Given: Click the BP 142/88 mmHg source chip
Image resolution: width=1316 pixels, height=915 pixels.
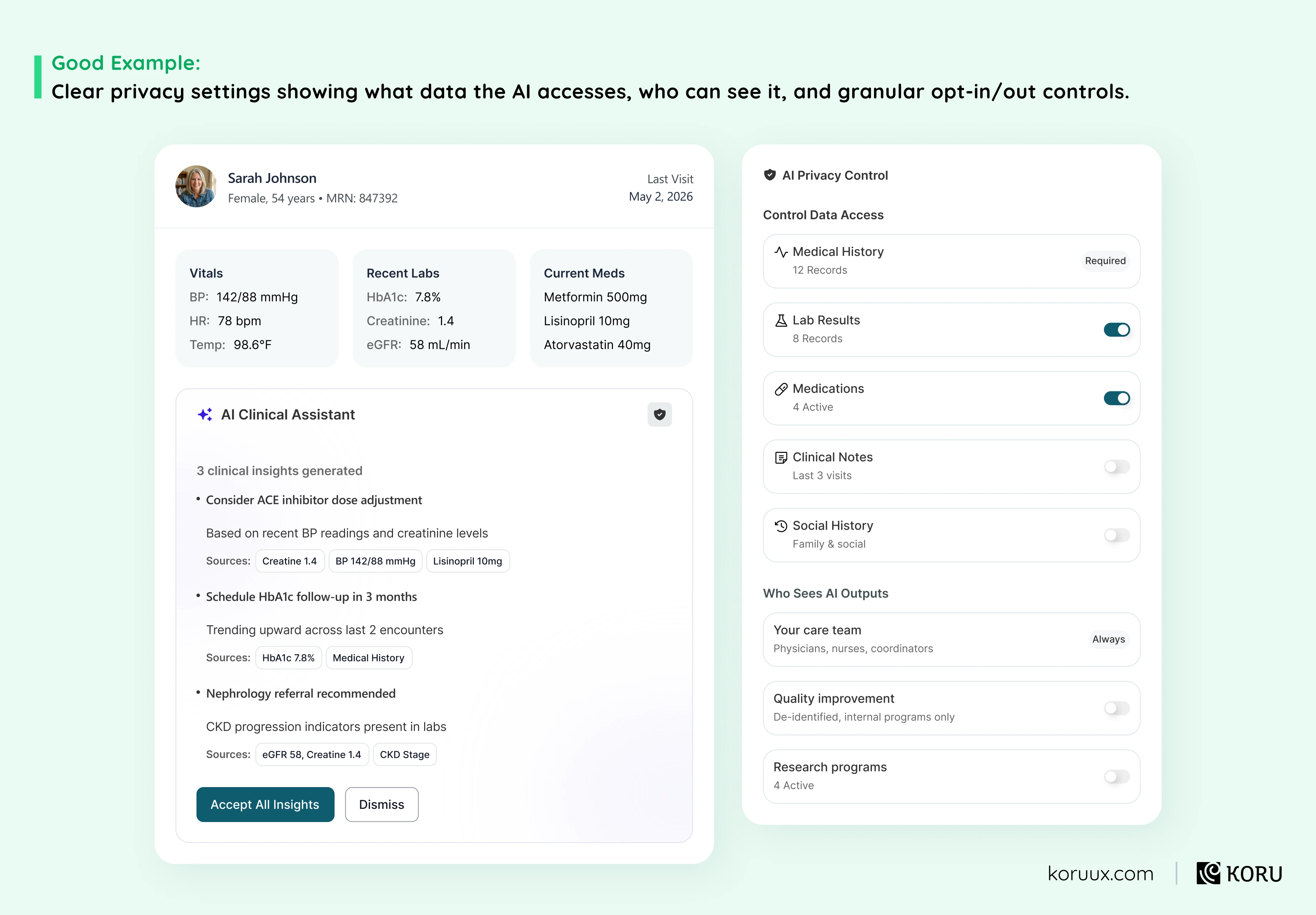Looking at the screenshot, I should tap(375, 561).
